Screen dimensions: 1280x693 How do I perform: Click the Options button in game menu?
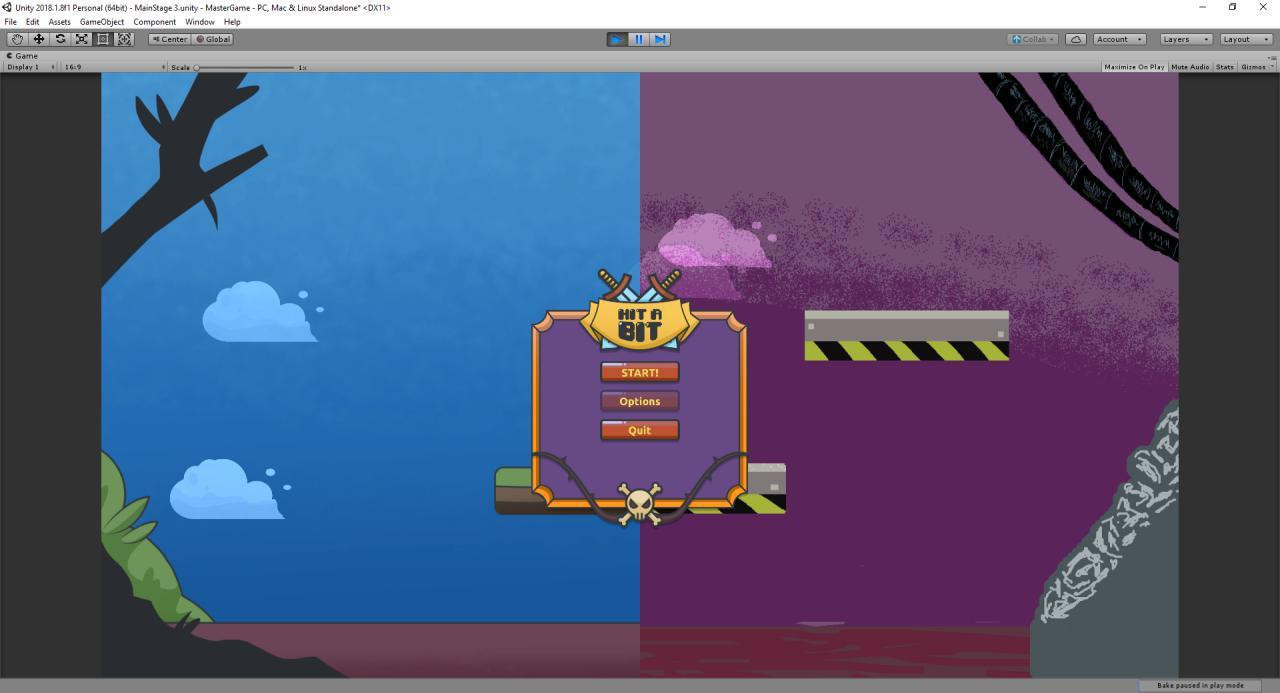coord(640,401)
